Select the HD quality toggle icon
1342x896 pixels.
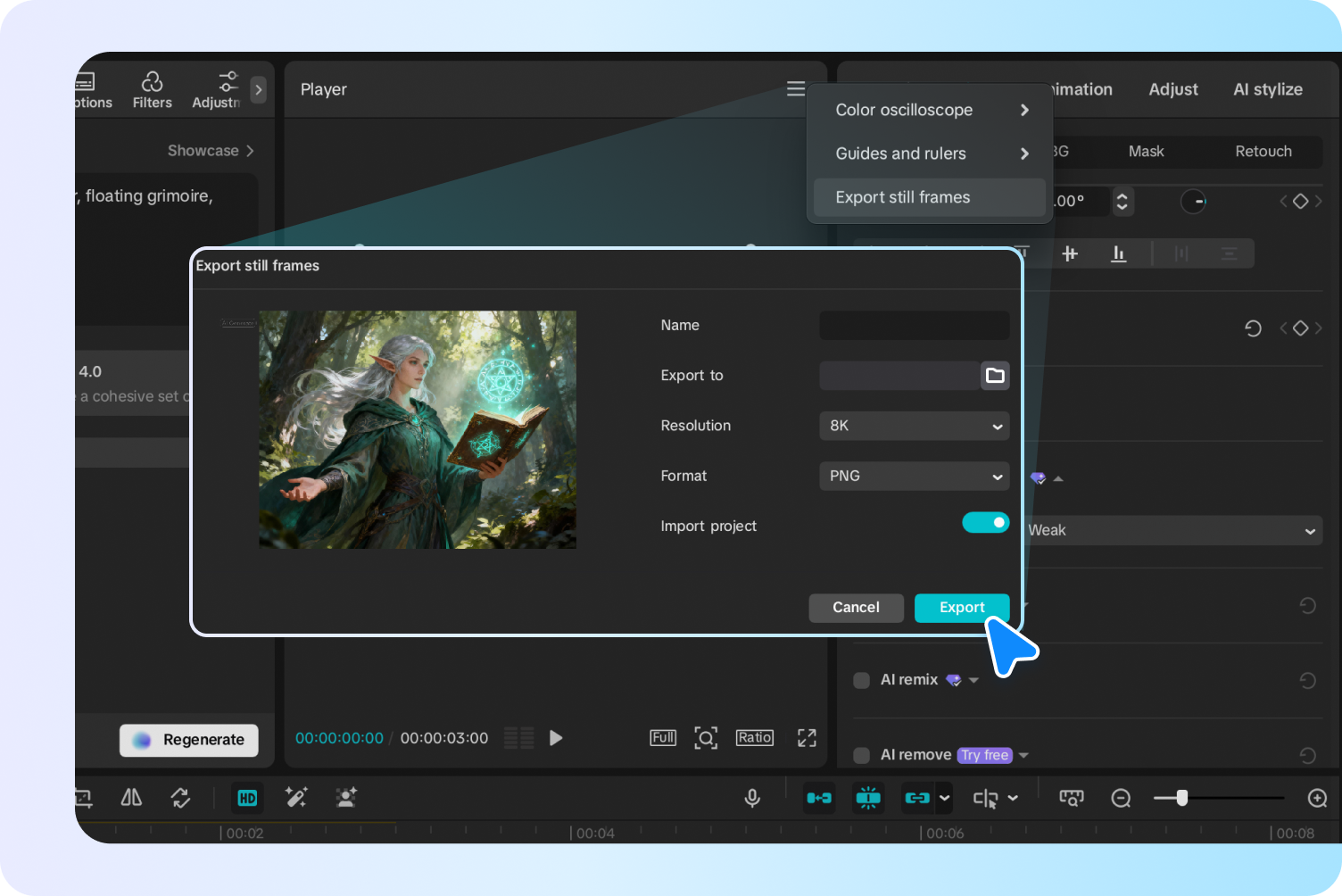(247, 798)
